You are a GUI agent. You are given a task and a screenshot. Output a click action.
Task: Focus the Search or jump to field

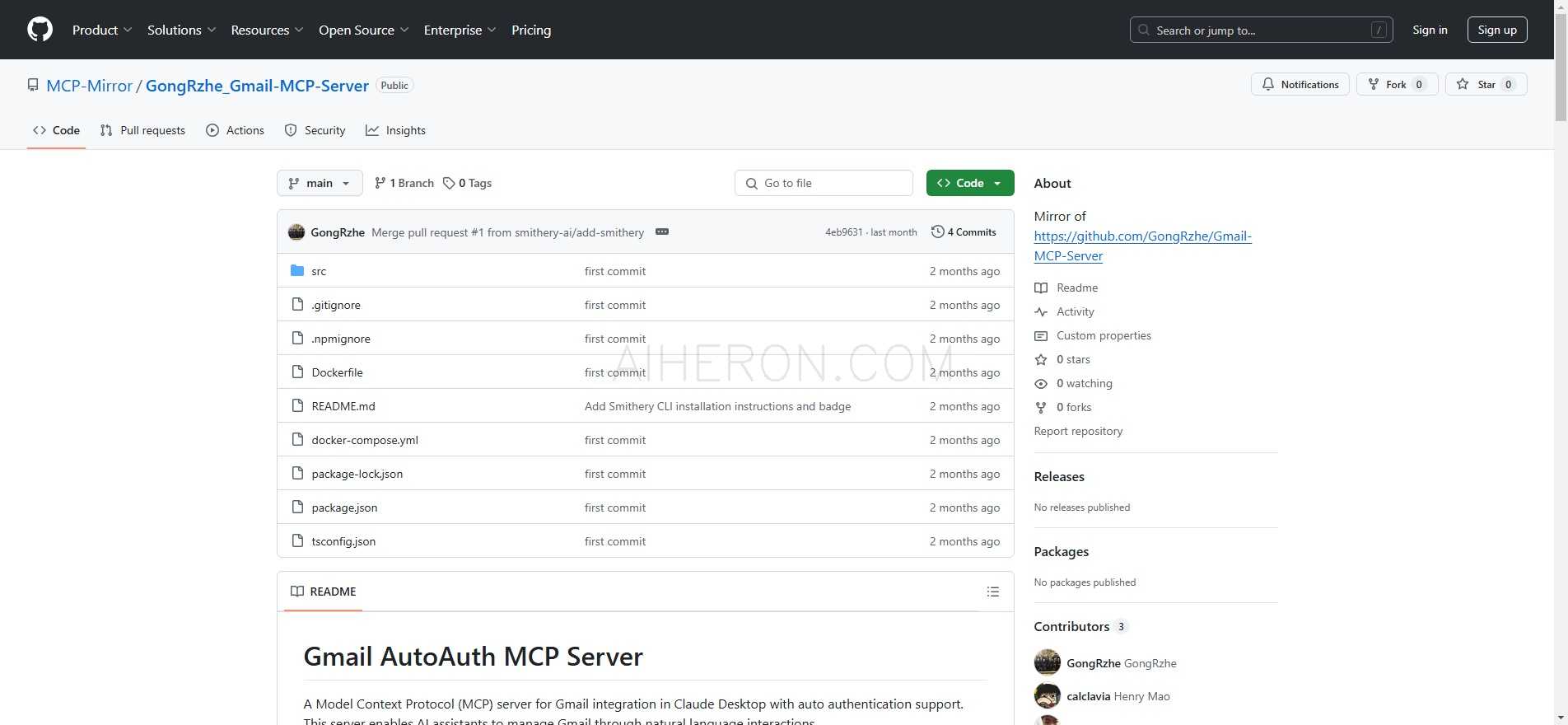(x=1262, y=30)
